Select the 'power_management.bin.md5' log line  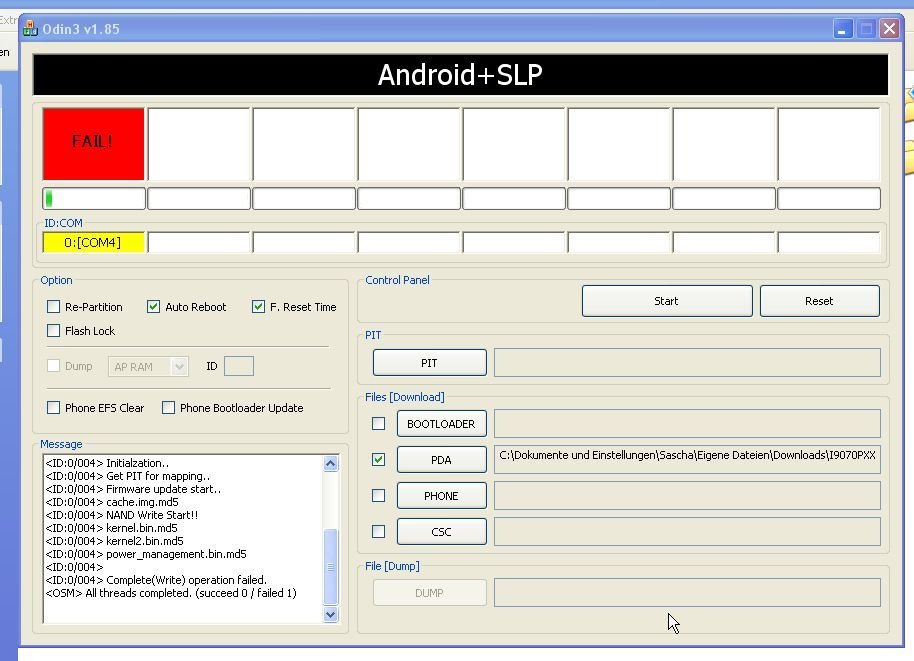[146, 554]
